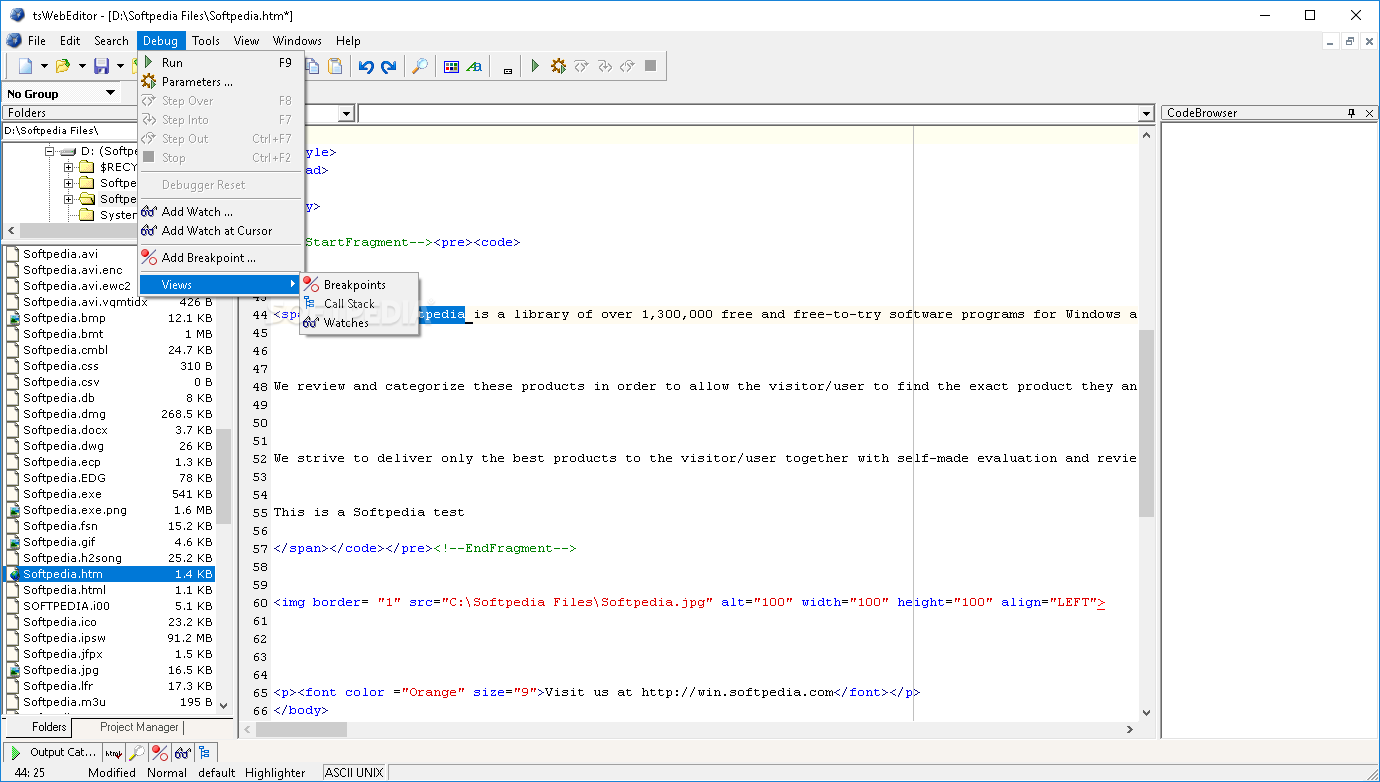Expand the $RECY folder tree node
Image resolution: width=1380 pixels, height=782 pixels.
pyautogui.click(x=69, y=167)
